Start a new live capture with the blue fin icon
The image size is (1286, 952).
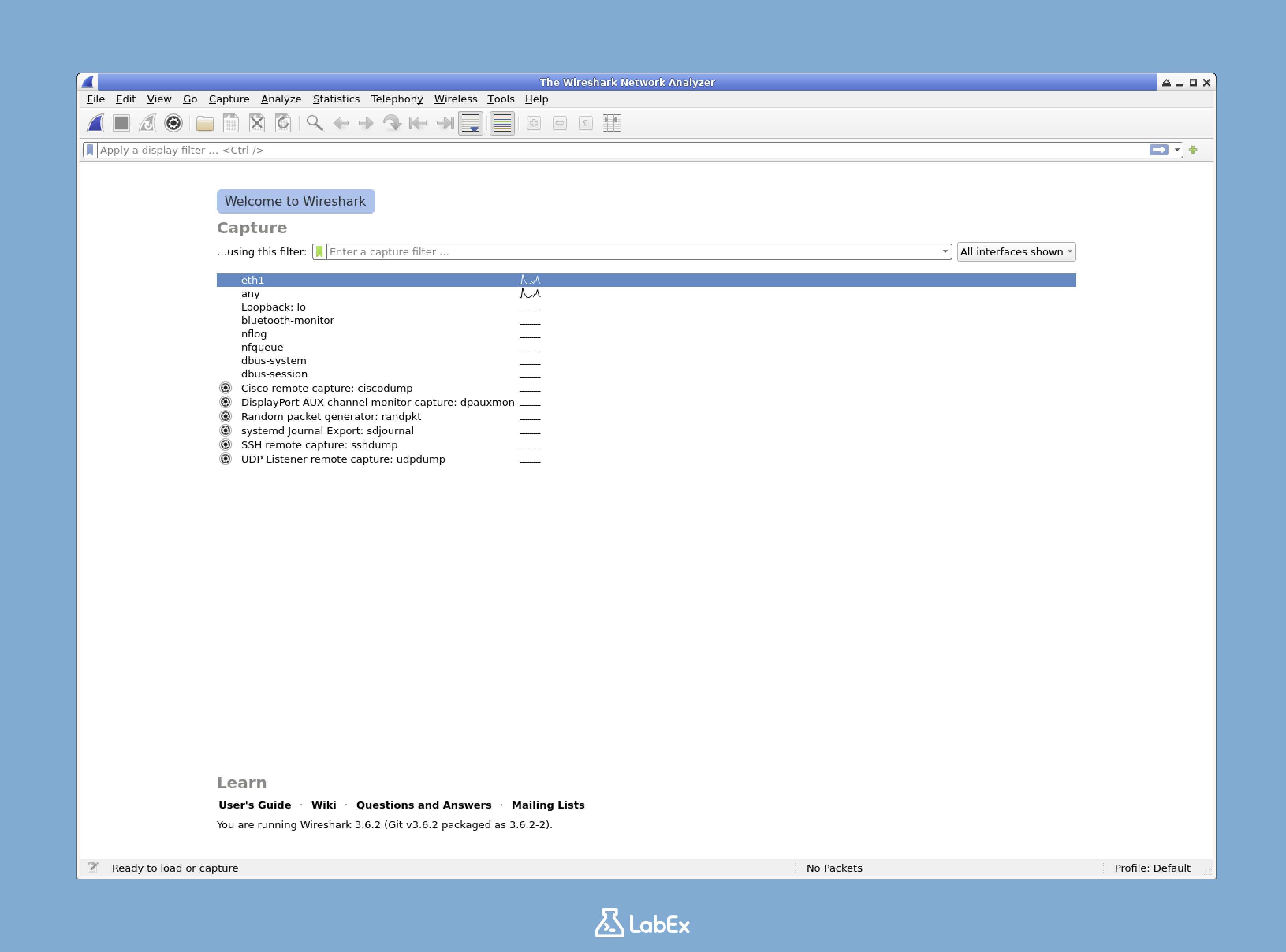pyautogui.click(x=95, y=123)
